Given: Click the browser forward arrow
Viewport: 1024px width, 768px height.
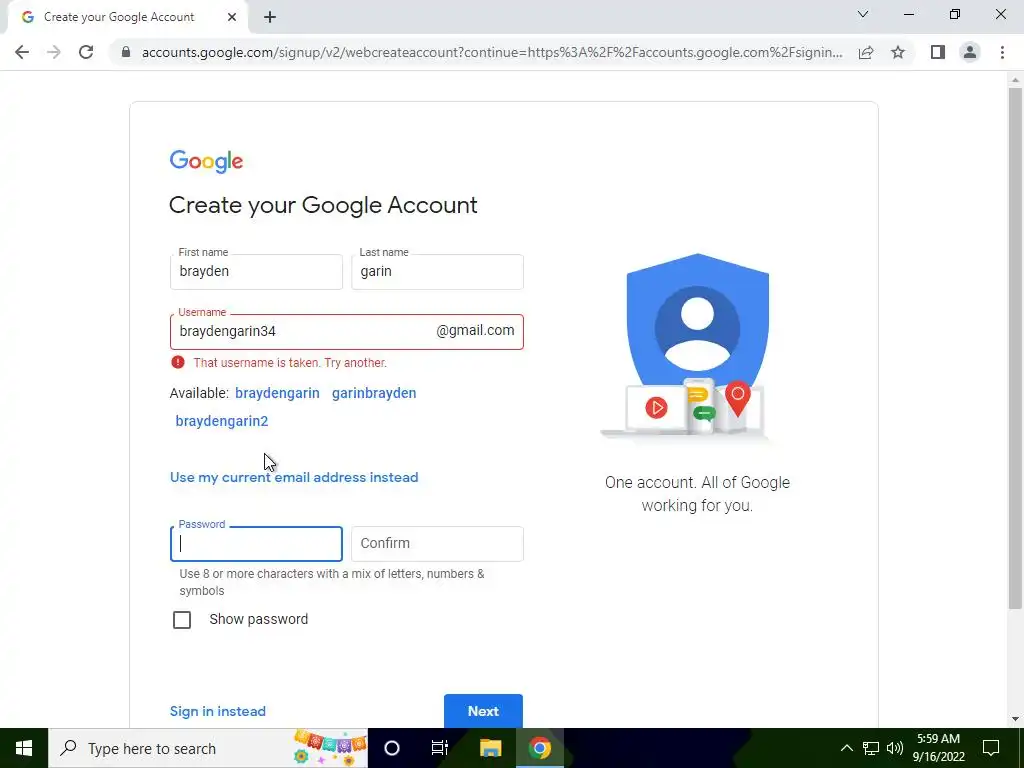Looking at the screenshot, I should 54,52.
